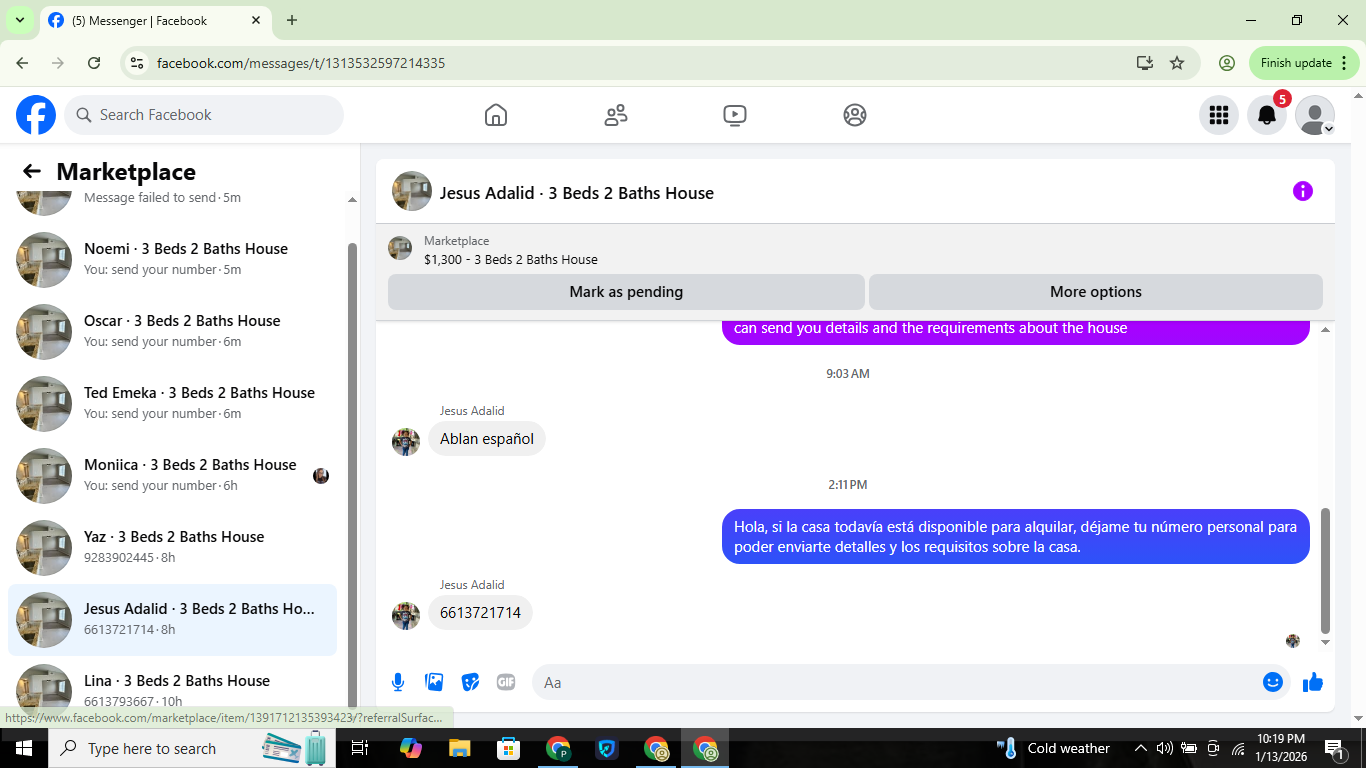Screen dimensions: 1366x768
Task: Open Microsoft Store from the taskbar
Action: [x=509, y=748]
